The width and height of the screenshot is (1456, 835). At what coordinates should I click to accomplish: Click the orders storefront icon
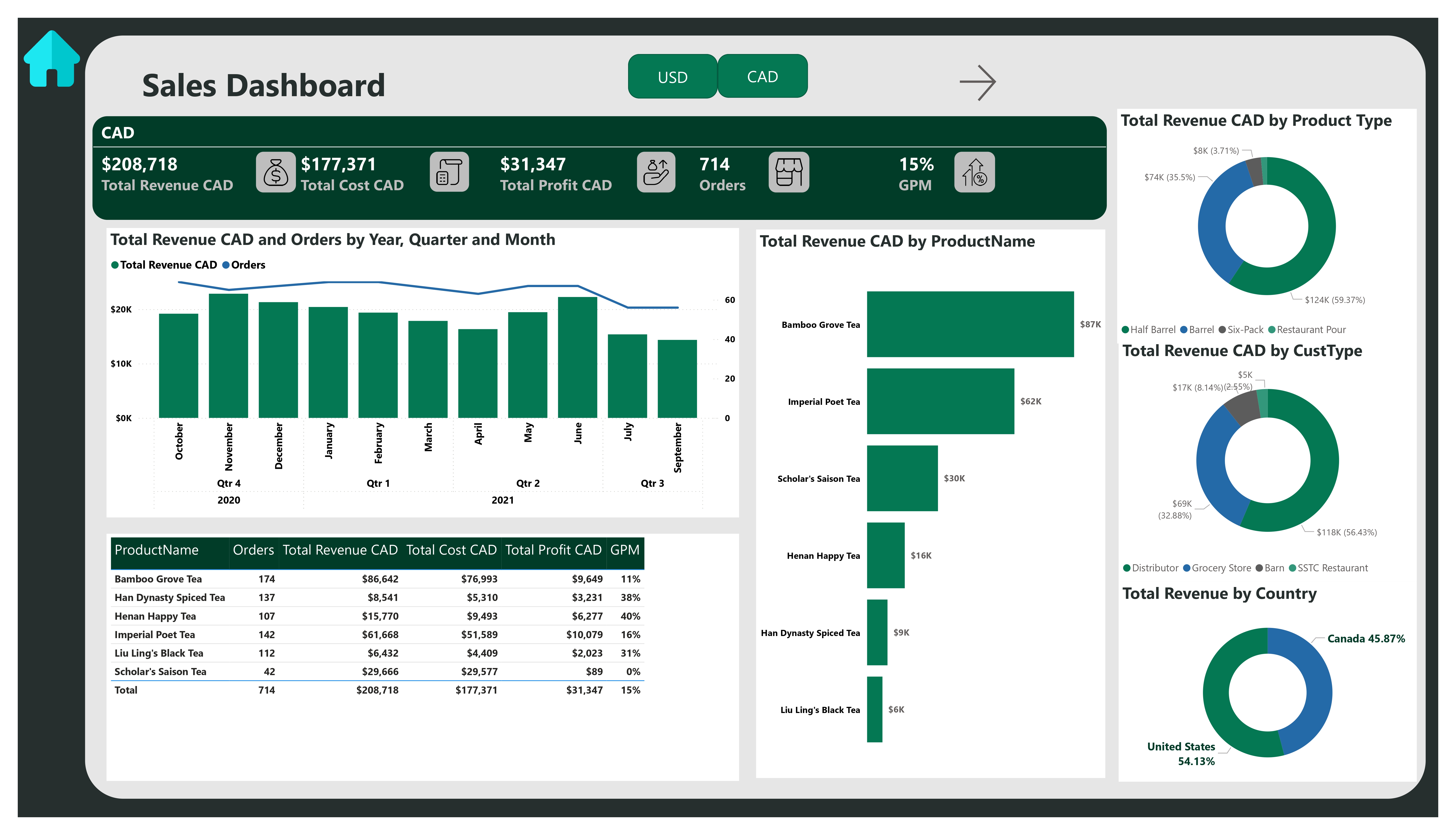789,172
